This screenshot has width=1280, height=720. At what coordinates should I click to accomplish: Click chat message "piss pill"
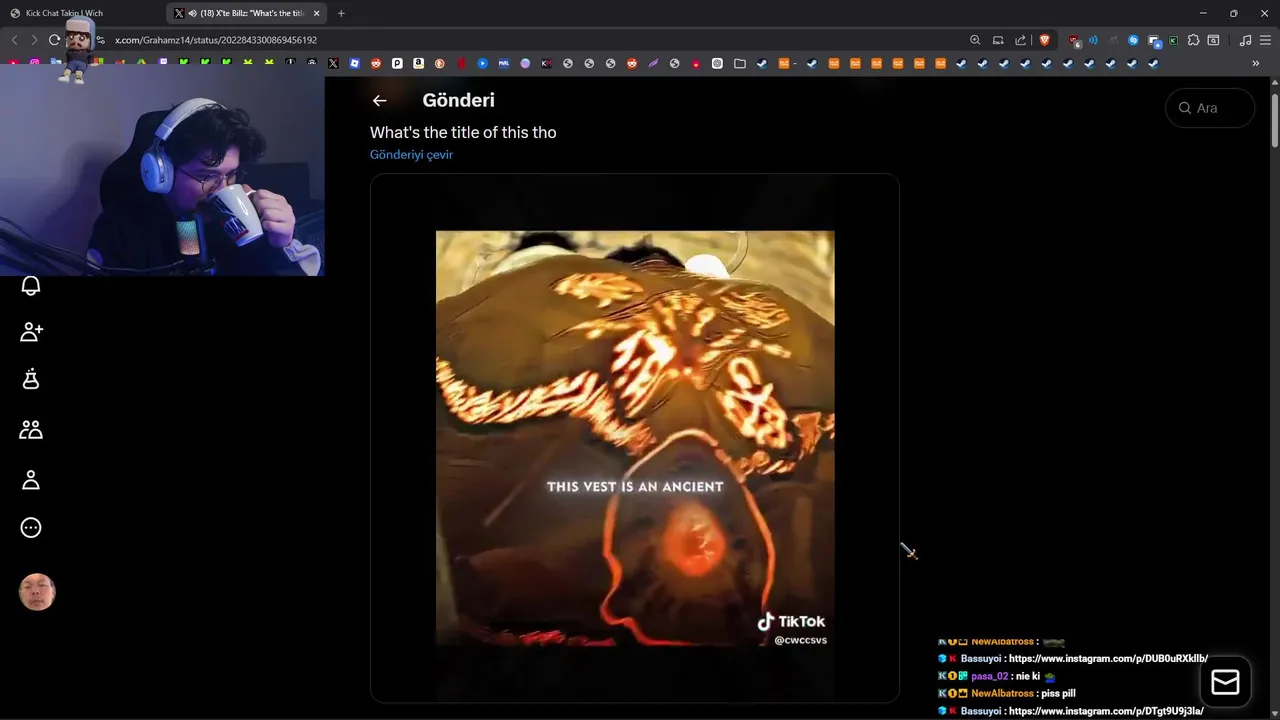tap(1058, 693)
